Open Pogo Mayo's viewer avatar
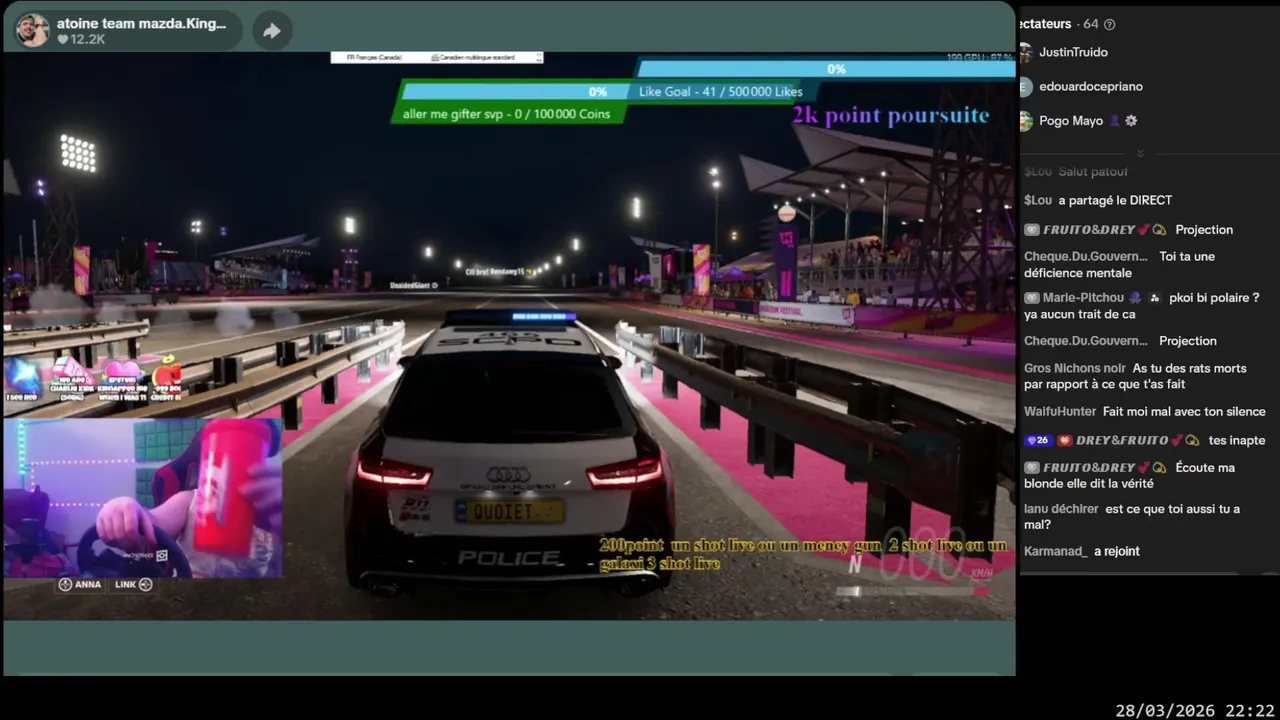The width and height of the screenshot is (1280, 720). (1025, 121)
